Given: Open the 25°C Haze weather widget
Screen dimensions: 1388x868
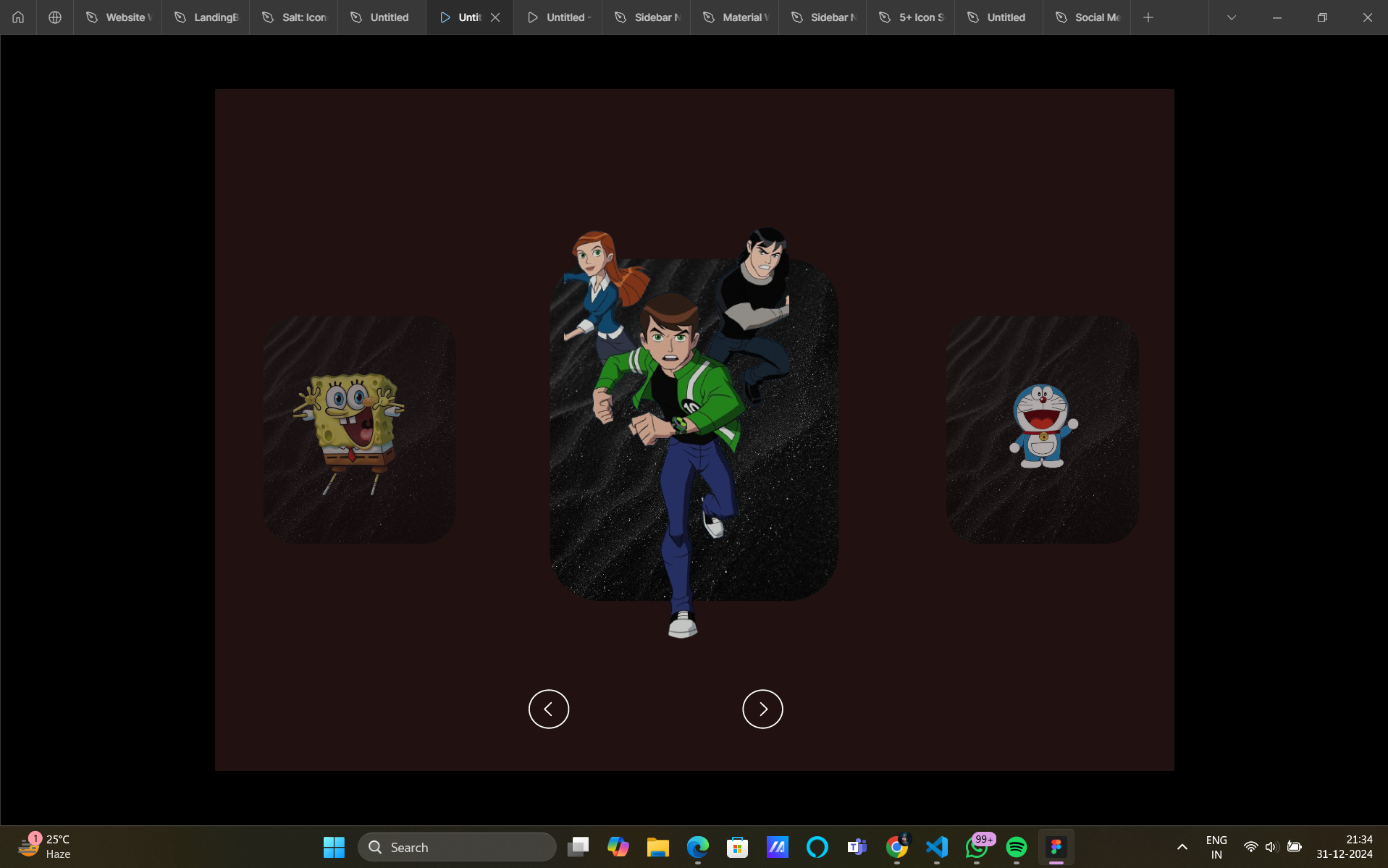Looking at the screenshot, I should [x=45, y=847].
